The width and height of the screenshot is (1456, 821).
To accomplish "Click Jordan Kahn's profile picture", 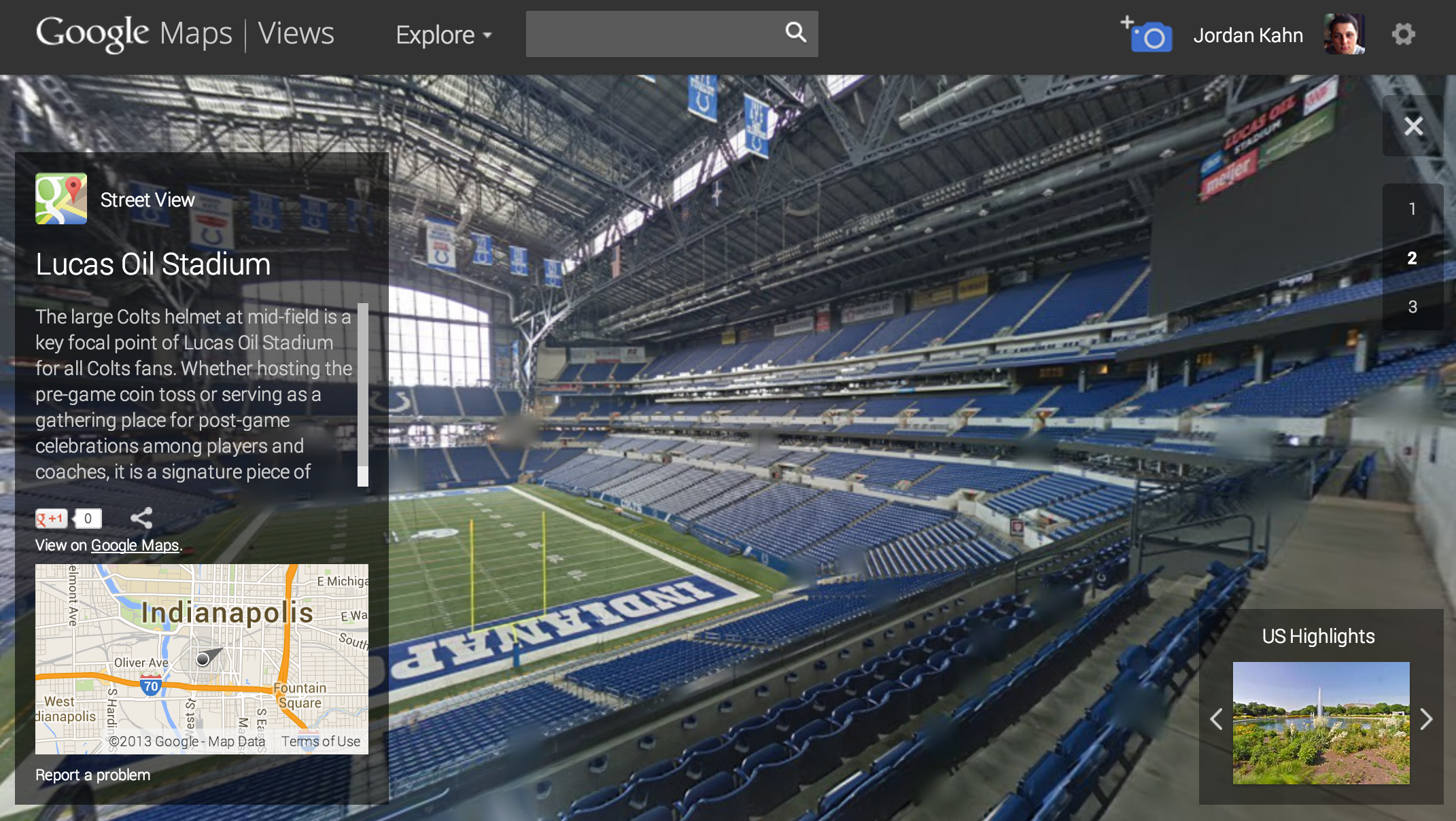I will (1344, 34).
